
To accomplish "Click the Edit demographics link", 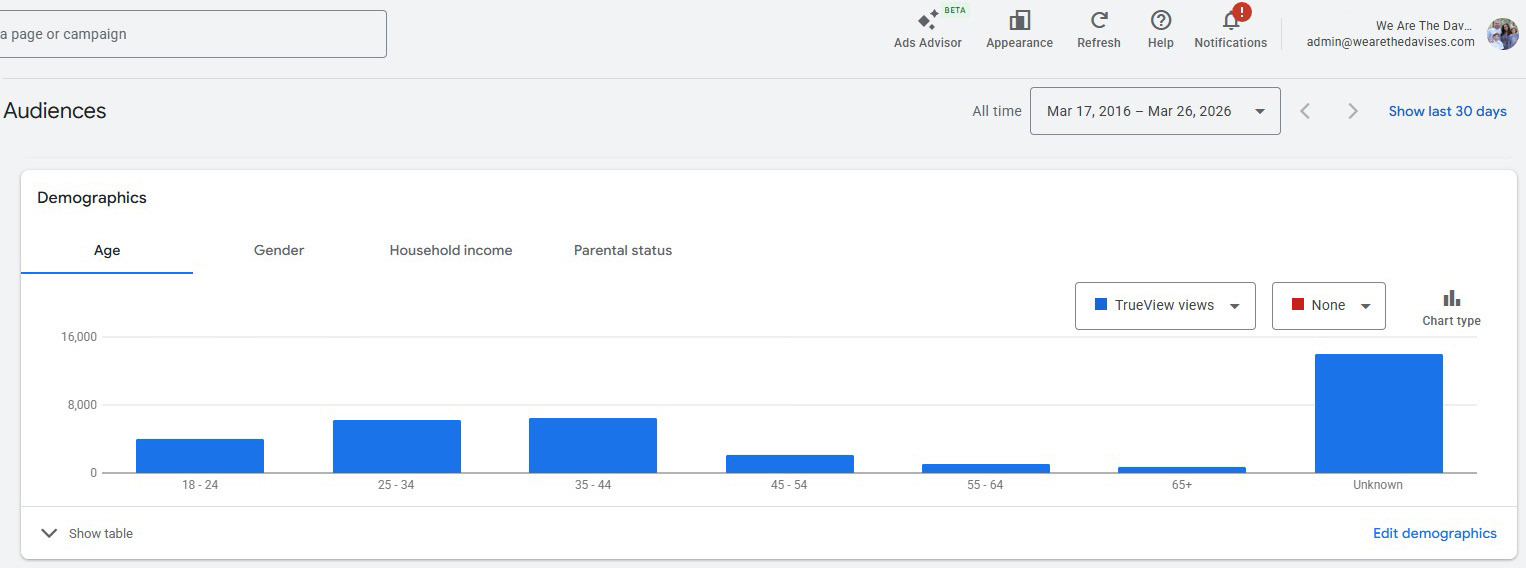I will click(1434, 533).
